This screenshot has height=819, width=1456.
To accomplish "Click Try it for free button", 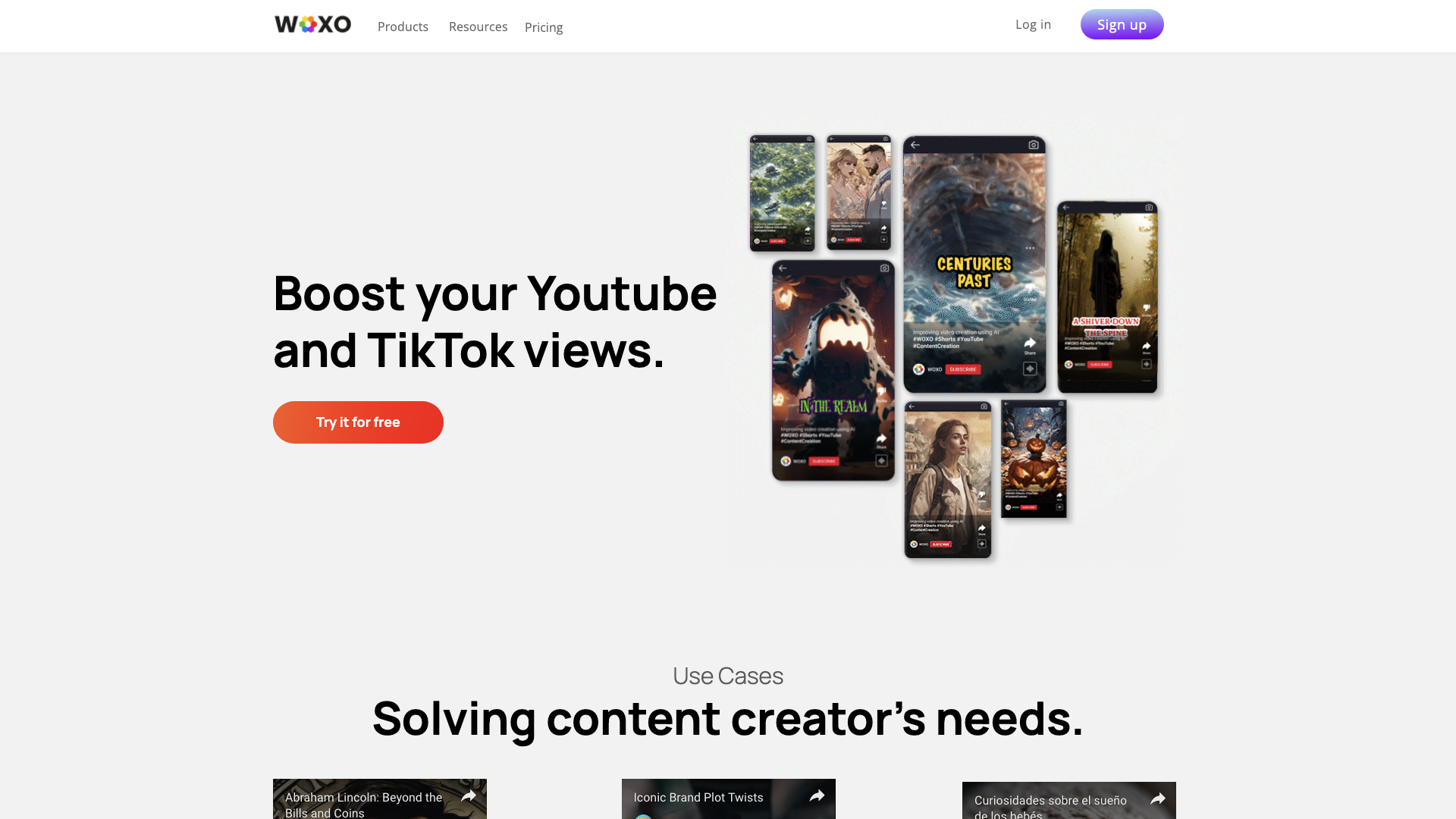I will pos(358,422).
